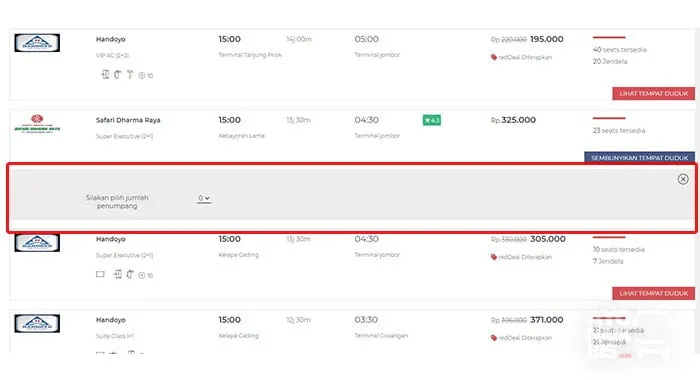Click Sembunyikan Tempat Duduk button
Image resolution: width=700 pixels, height=380 pixels.
pyautogui.click(x=639, y=158)
